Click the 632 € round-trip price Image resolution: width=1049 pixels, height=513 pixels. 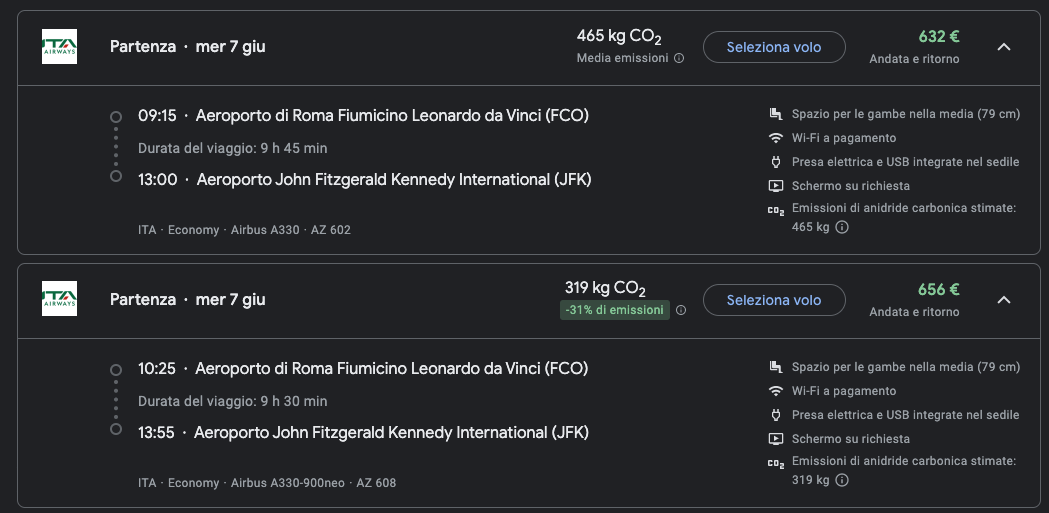pyautogui.click(x=939, y=37)
